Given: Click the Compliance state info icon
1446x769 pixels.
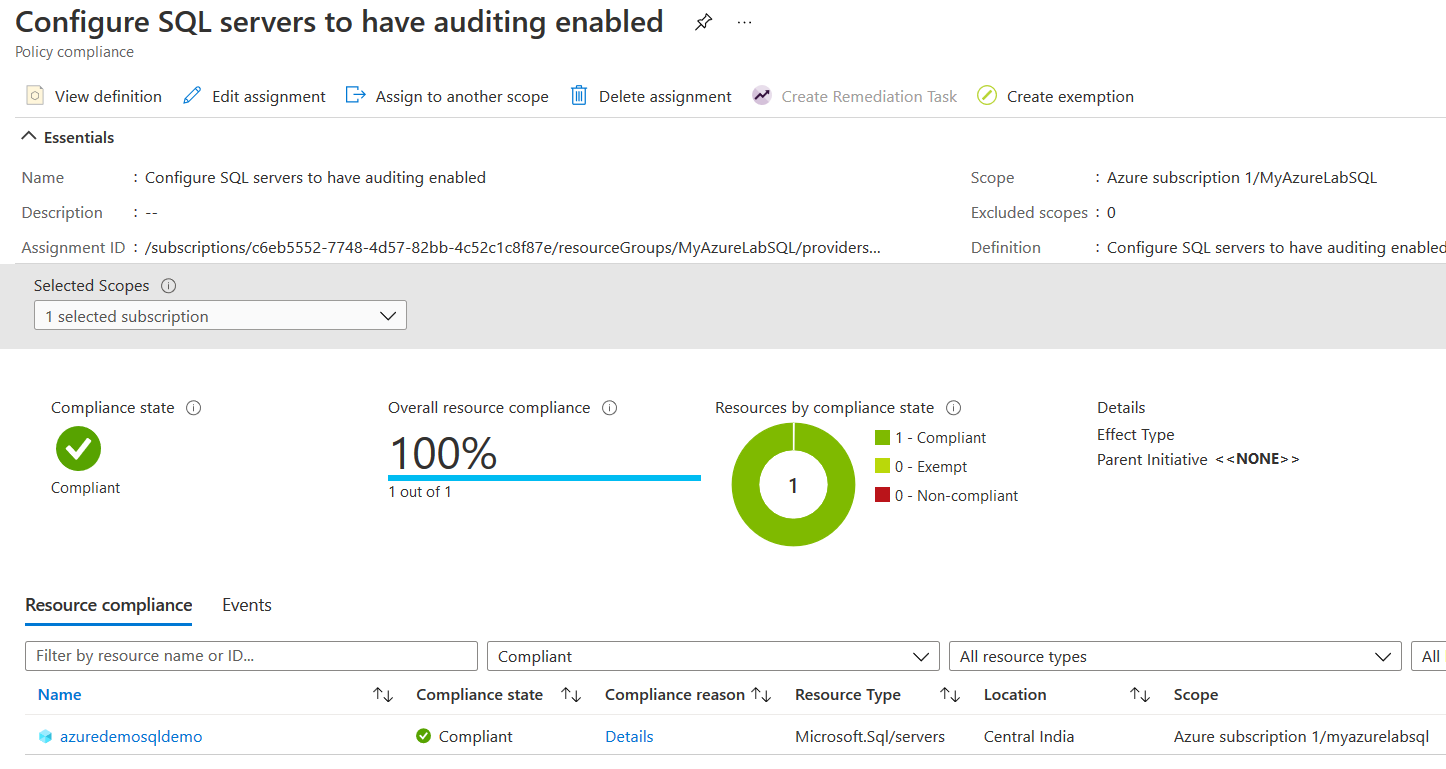Looking at the screenshot, I should click(194, 408).
